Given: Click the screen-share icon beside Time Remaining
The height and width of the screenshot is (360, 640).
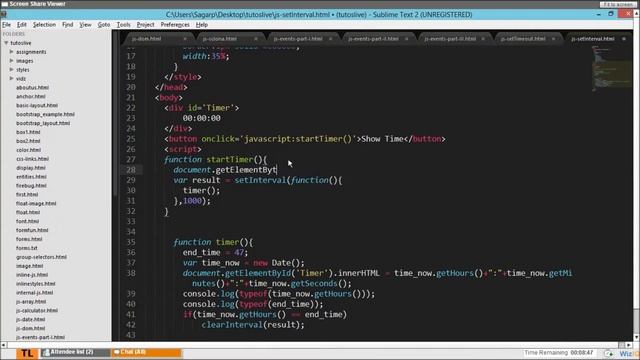Looking at the screenshot, I should click(x=609, y=353).
